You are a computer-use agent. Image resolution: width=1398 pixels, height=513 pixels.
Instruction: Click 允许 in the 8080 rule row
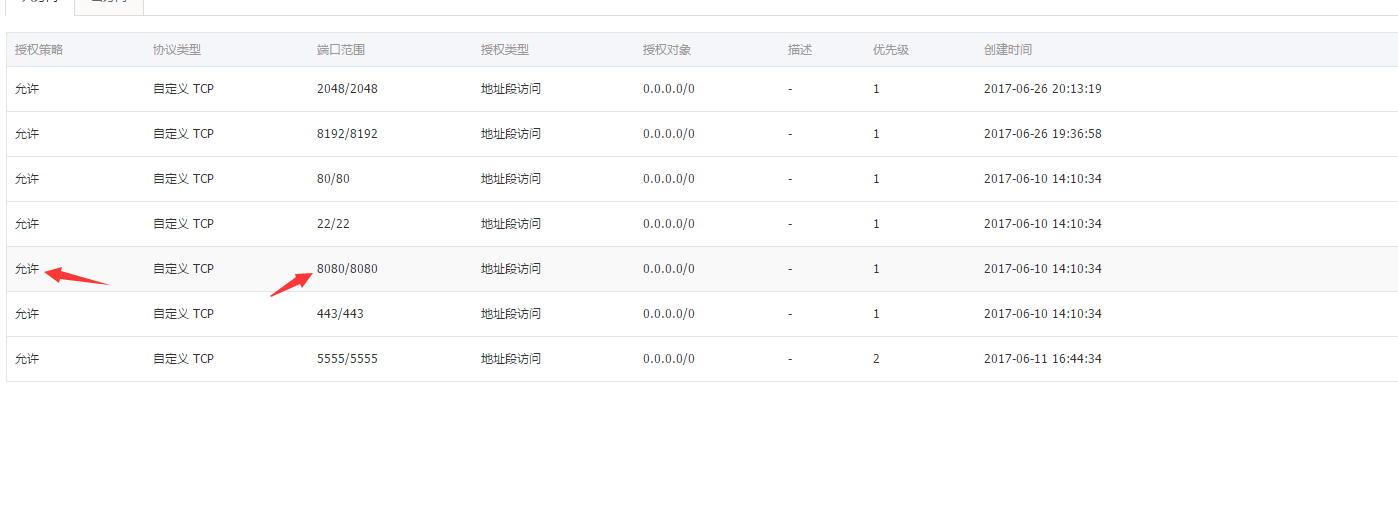click(x=27, y=269)
